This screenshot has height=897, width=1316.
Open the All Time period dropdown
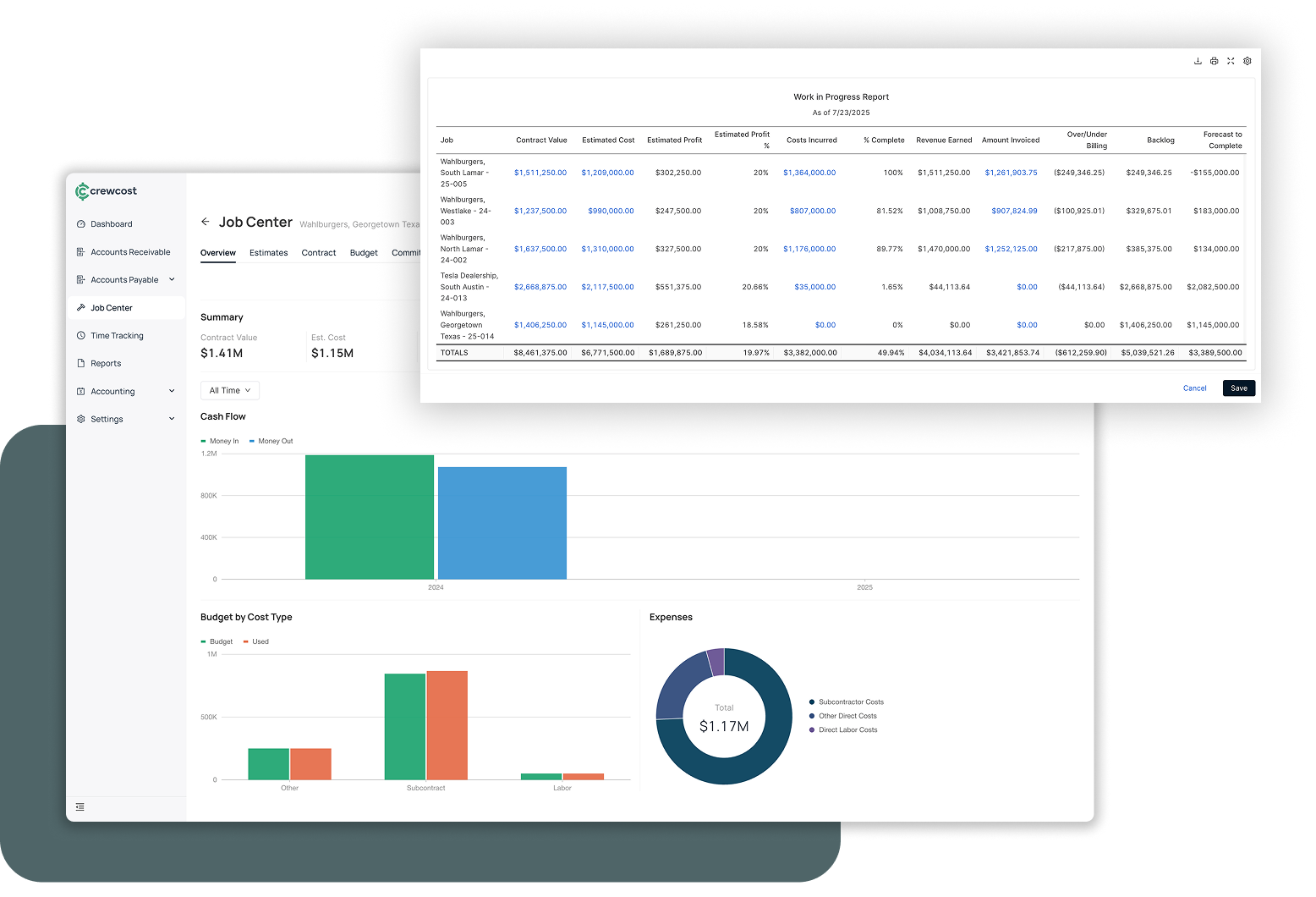[229, 390]
